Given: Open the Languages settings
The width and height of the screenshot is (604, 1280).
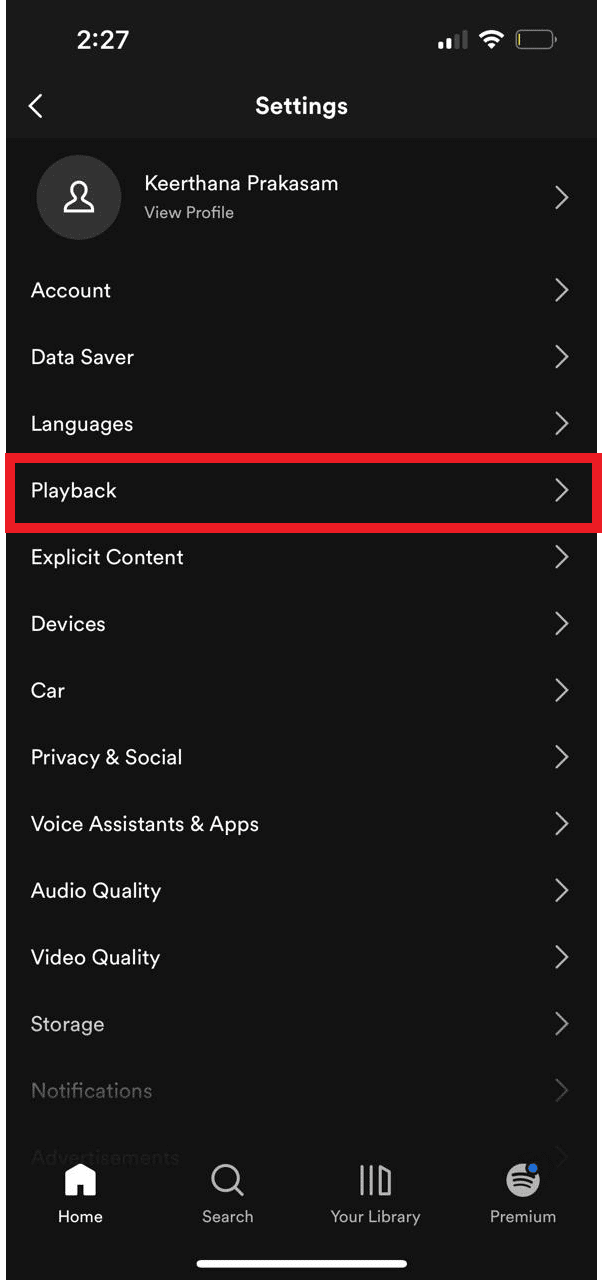Looking at the screenshot, I should [302, 424].
